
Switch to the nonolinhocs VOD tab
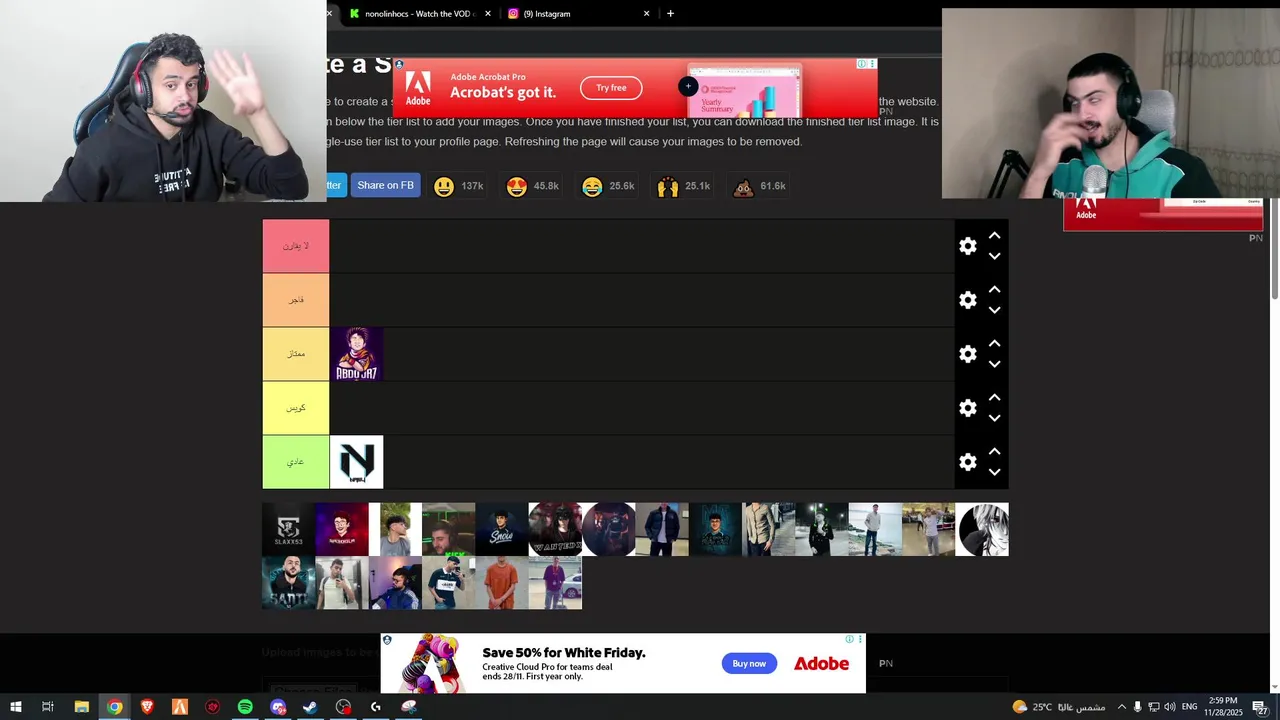(417, 14)
